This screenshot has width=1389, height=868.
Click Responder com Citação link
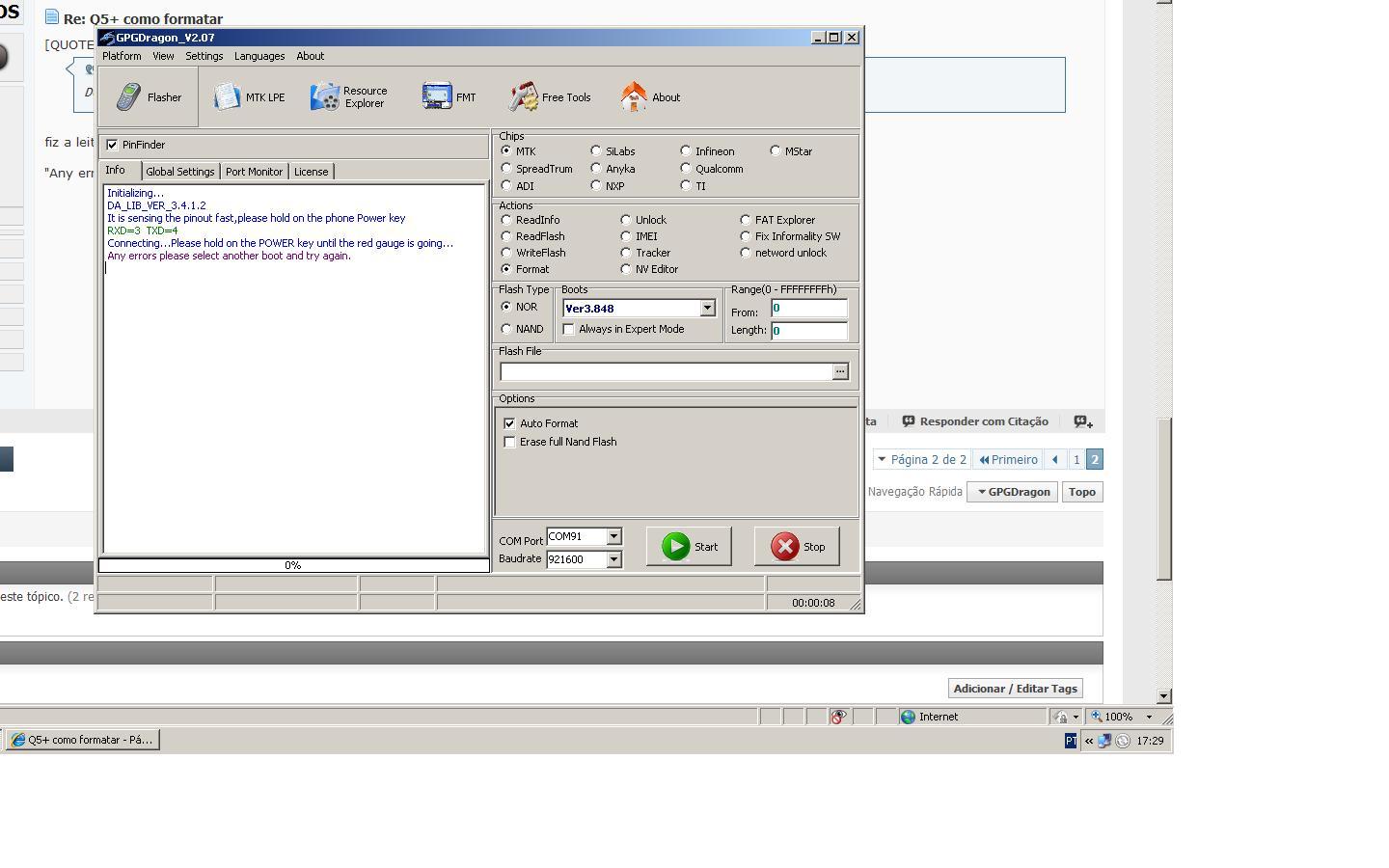coord(975,421)
